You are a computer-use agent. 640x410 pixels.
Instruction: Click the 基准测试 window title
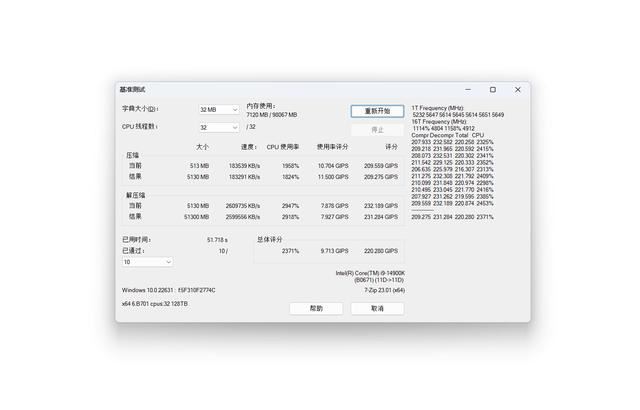(132, 89)
